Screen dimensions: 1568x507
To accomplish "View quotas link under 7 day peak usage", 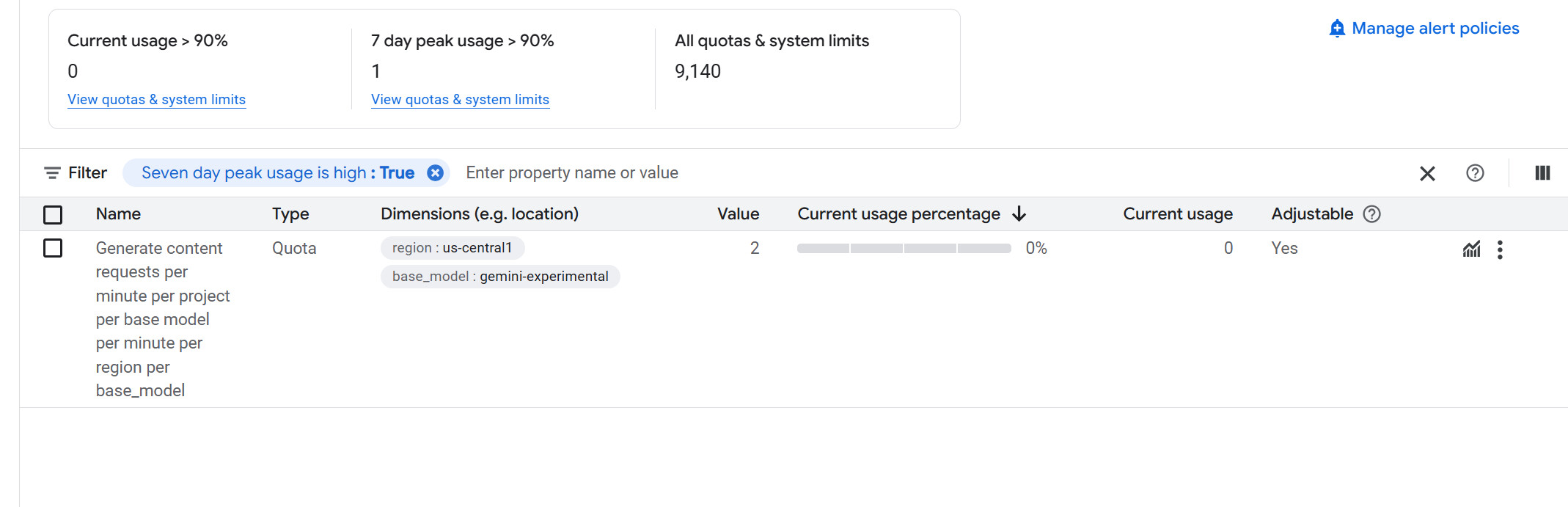I will point(460,100).
